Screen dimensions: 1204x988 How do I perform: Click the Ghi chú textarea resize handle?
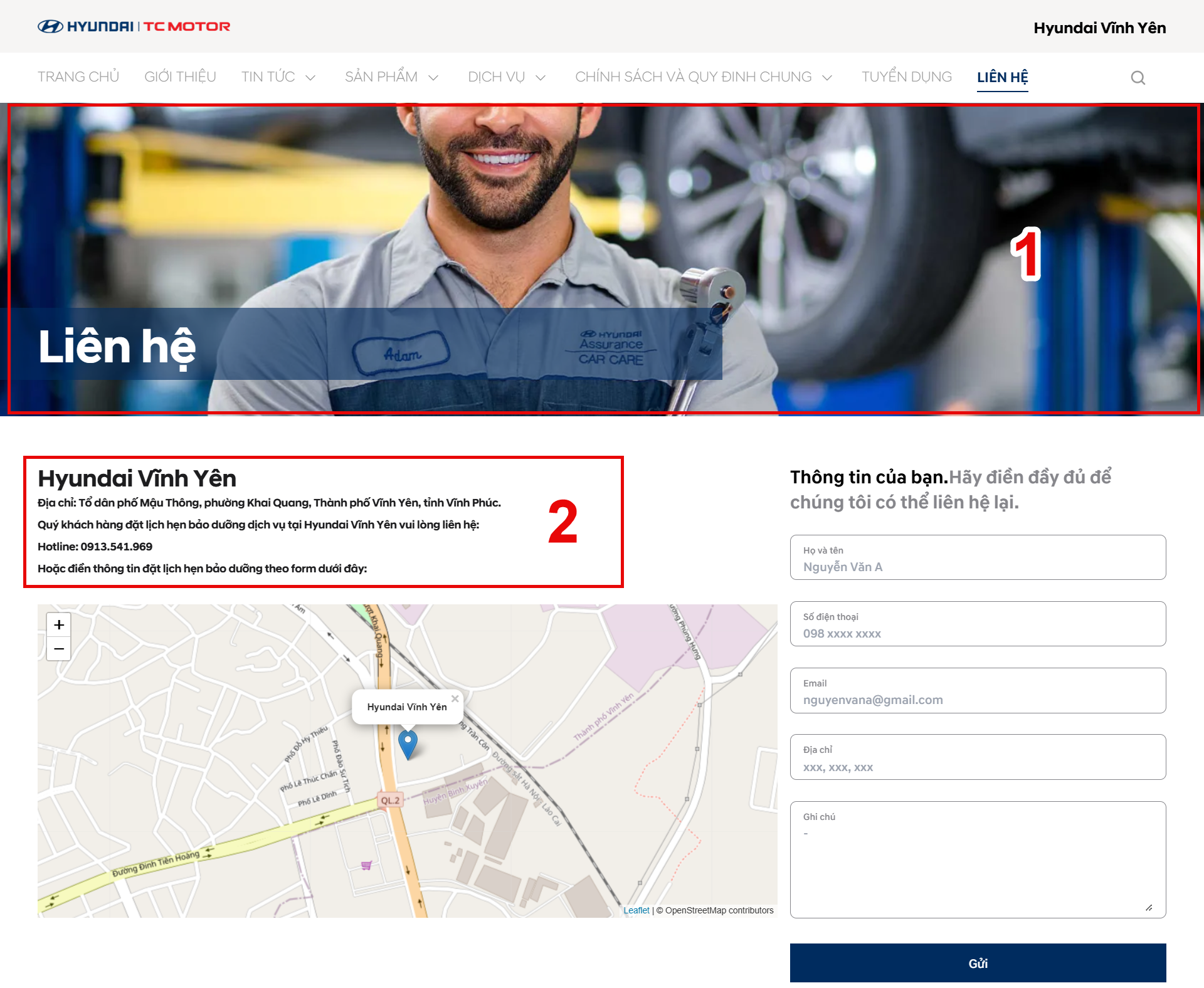point(1148,908)
